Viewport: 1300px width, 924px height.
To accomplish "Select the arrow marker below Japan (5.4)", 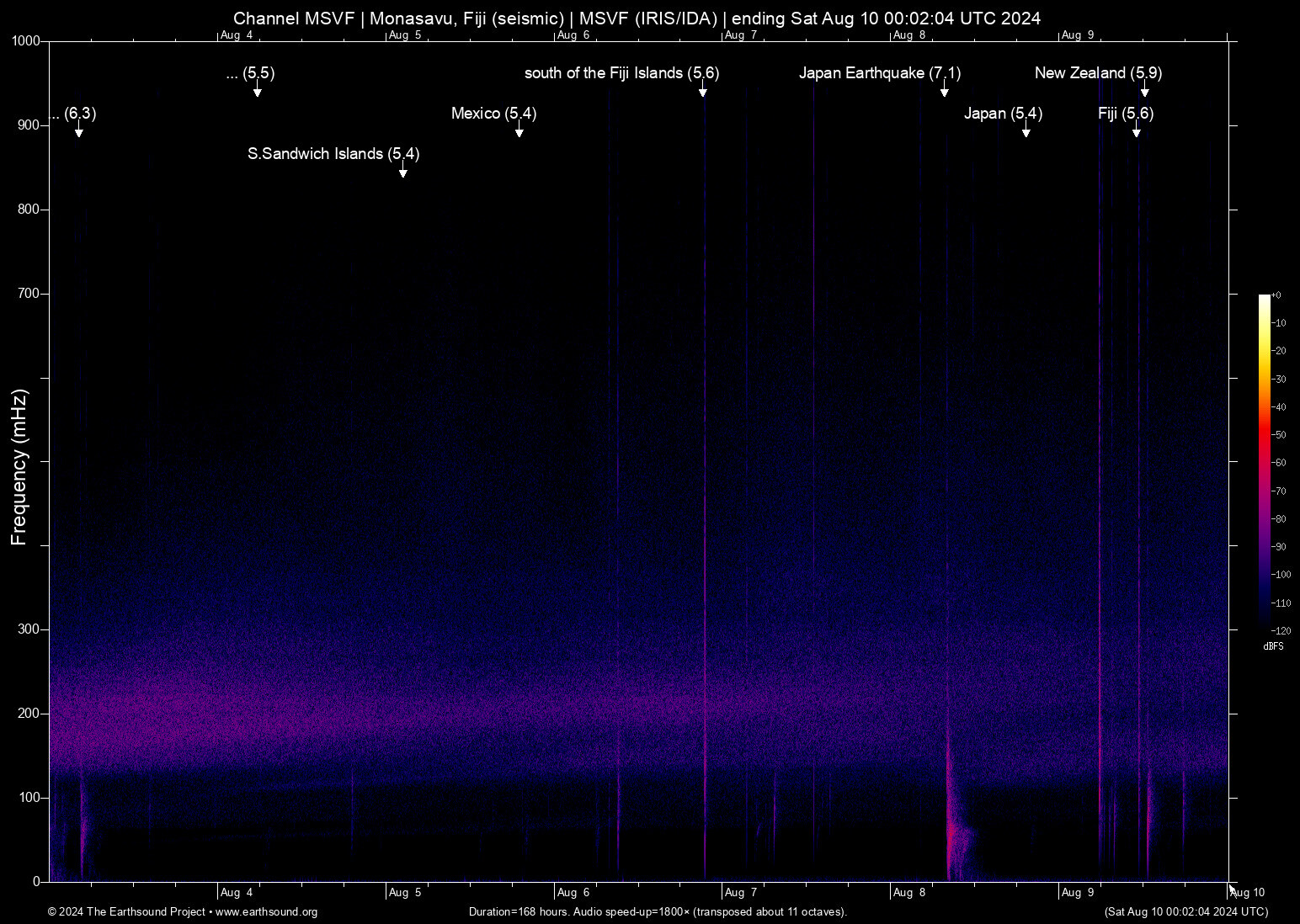I will pyautogui.click(x=1026, y=130).
